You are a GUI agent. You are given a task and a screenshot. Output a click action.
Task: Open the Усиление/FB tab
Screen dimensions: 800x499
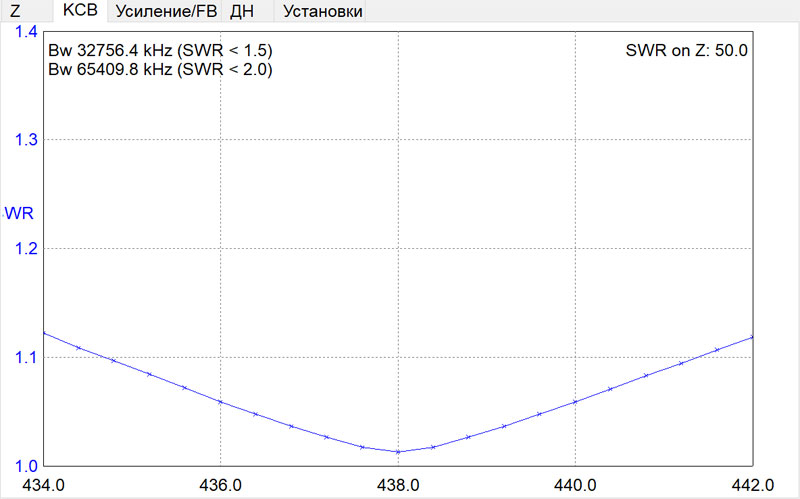[165, 12]
